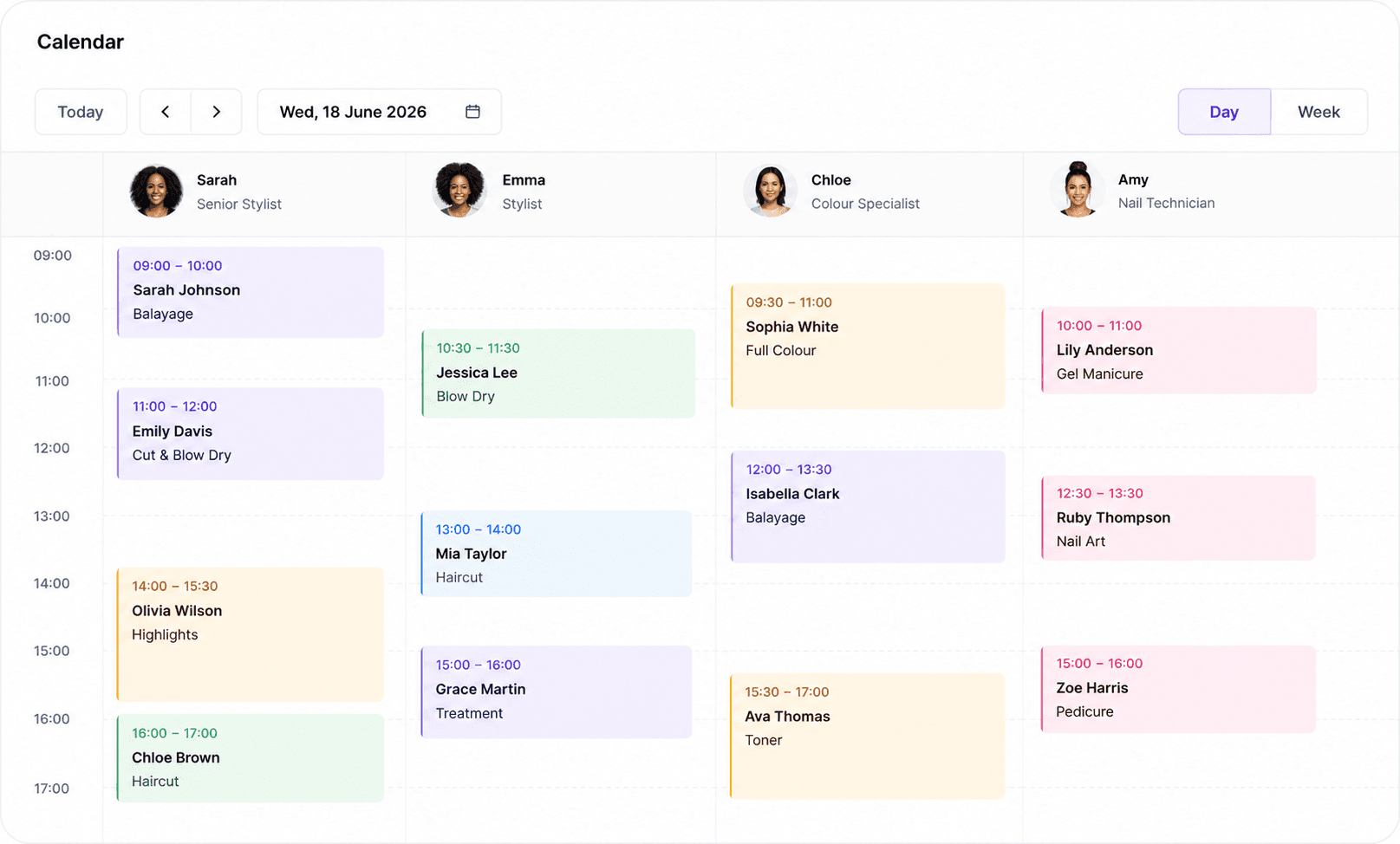Open Sophia White Full Colour appointment
The height and width of the screenshot is (844, 1400).
[868, 346]
